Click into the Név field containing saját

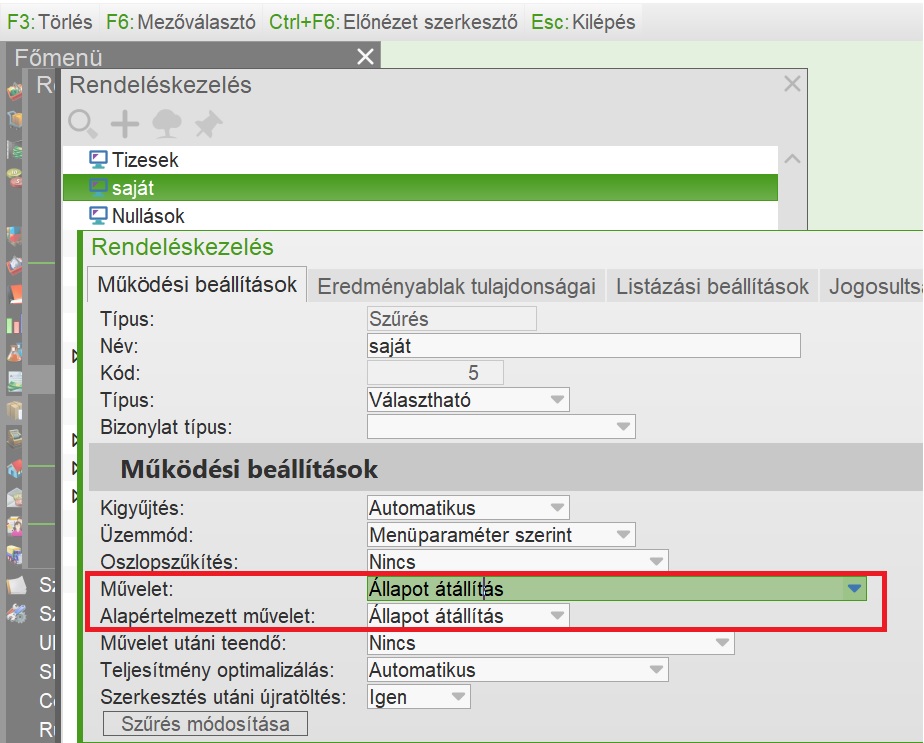583,345
